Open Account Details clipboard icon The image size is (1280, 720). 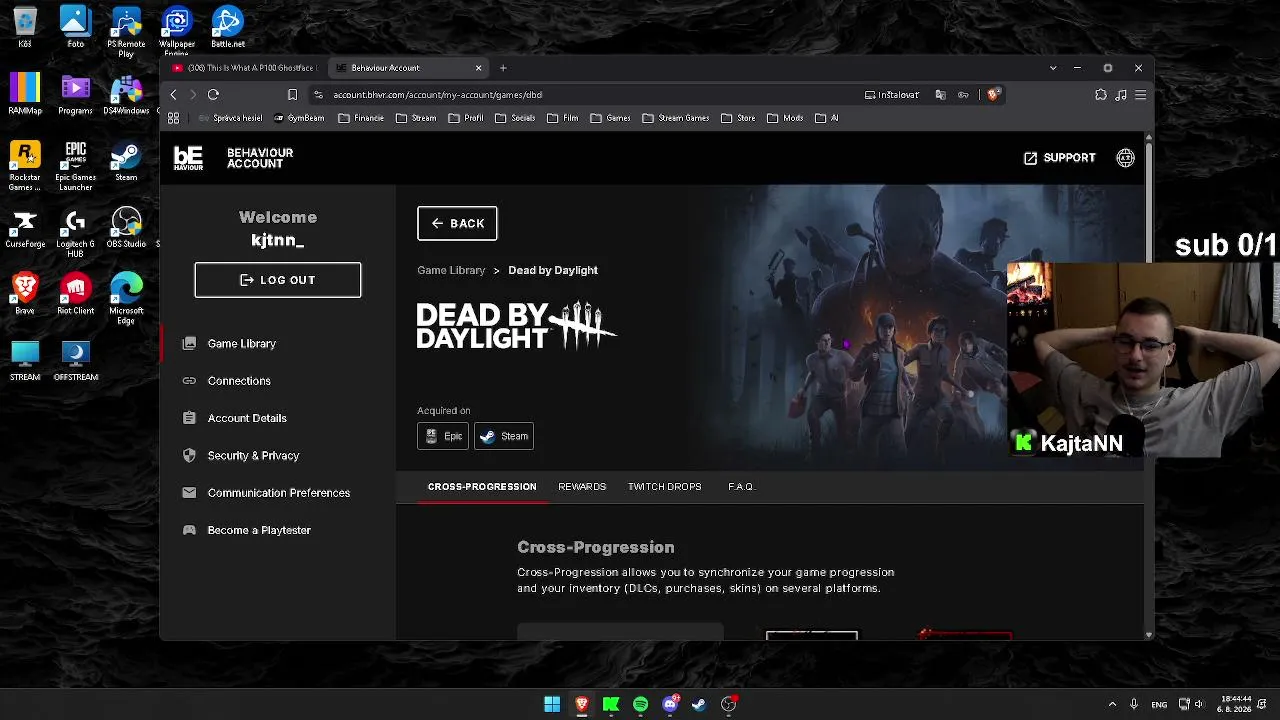click(189, 418)
